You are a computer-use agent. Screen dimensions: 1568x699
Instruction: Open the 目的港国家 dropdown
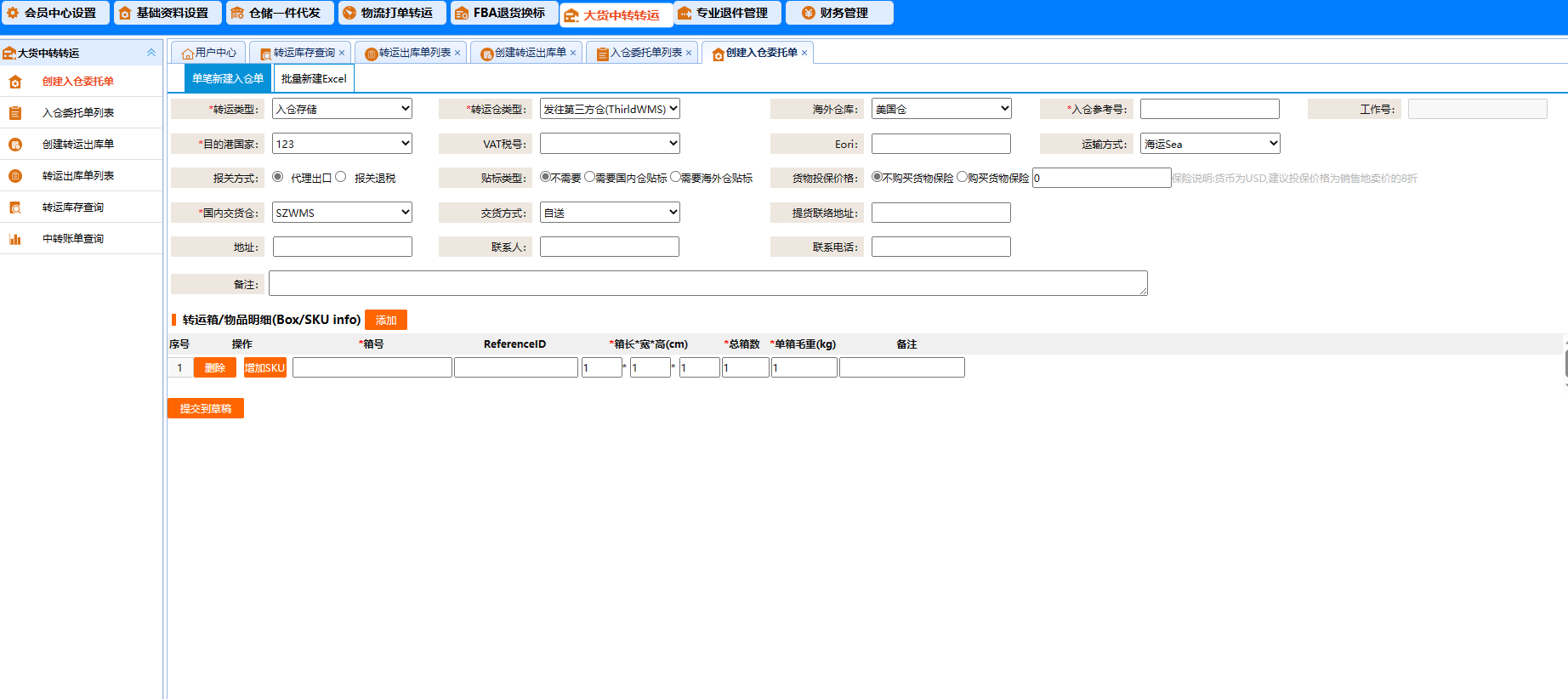click(x=342, y=144)
